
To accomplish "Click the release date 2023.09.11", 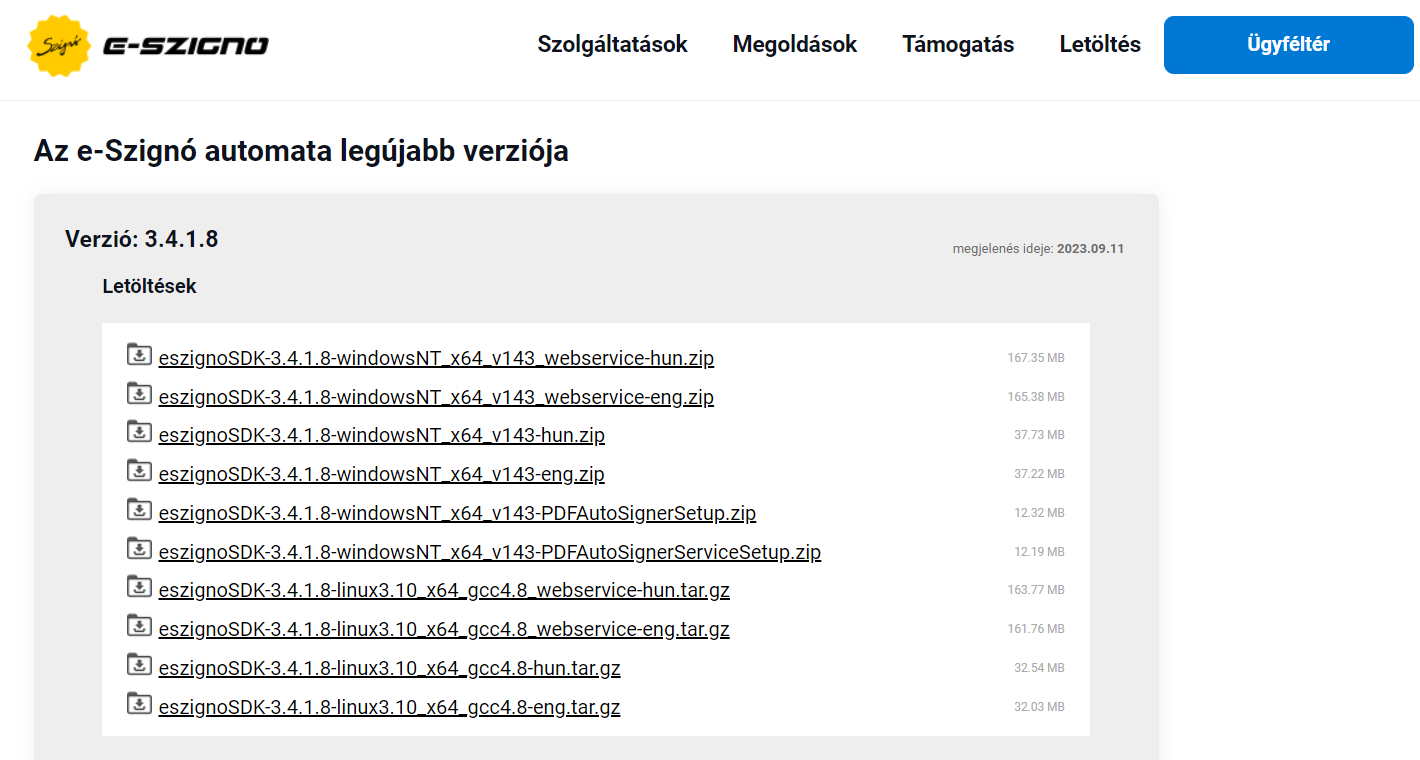I will (1090, 249).
